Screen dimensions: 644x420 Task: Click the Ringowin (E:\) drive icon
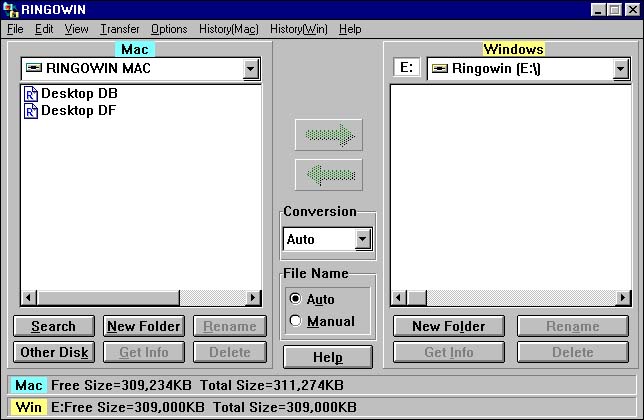coord(439,69)
